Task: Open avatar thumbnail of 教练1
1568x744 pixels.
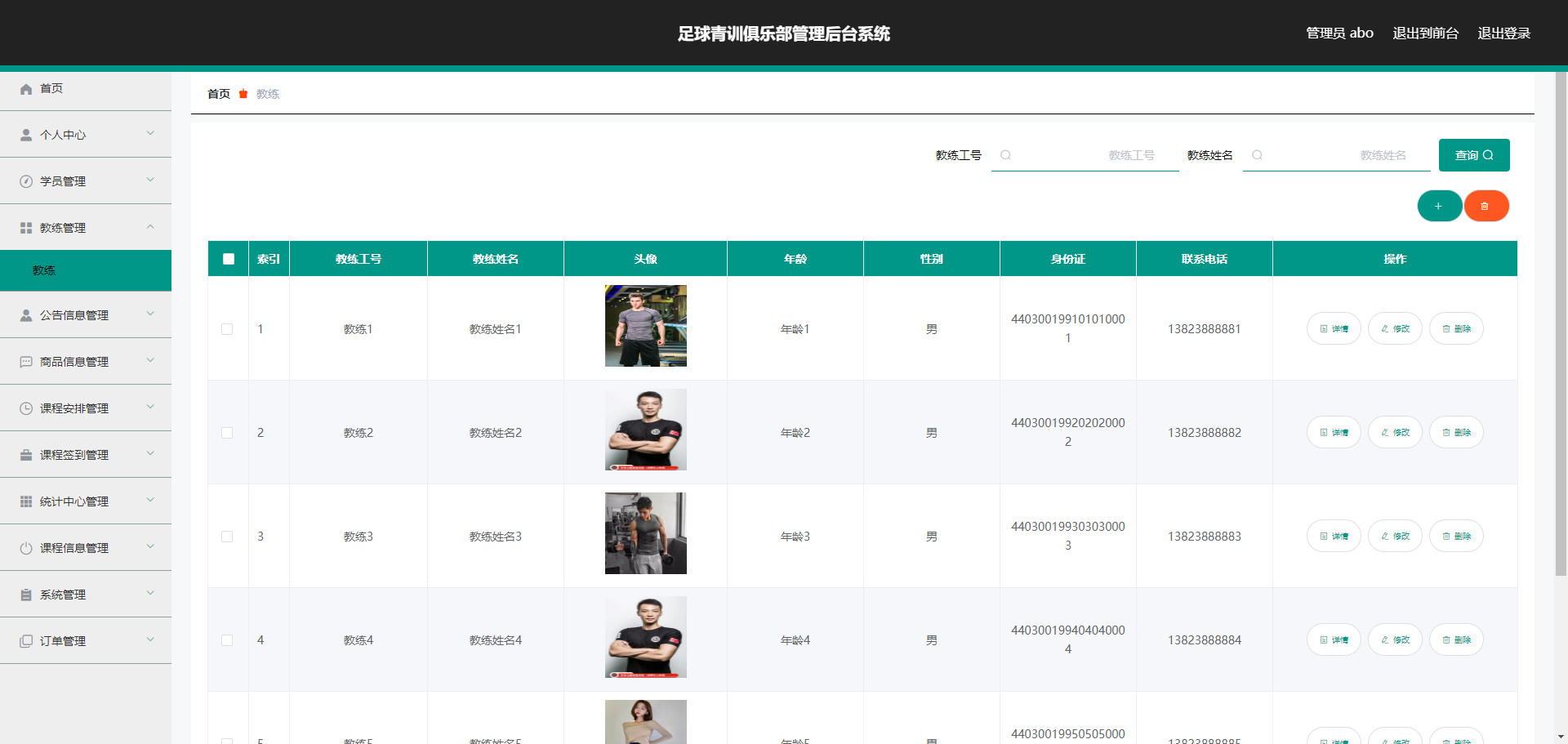Action: pos(646,326)
